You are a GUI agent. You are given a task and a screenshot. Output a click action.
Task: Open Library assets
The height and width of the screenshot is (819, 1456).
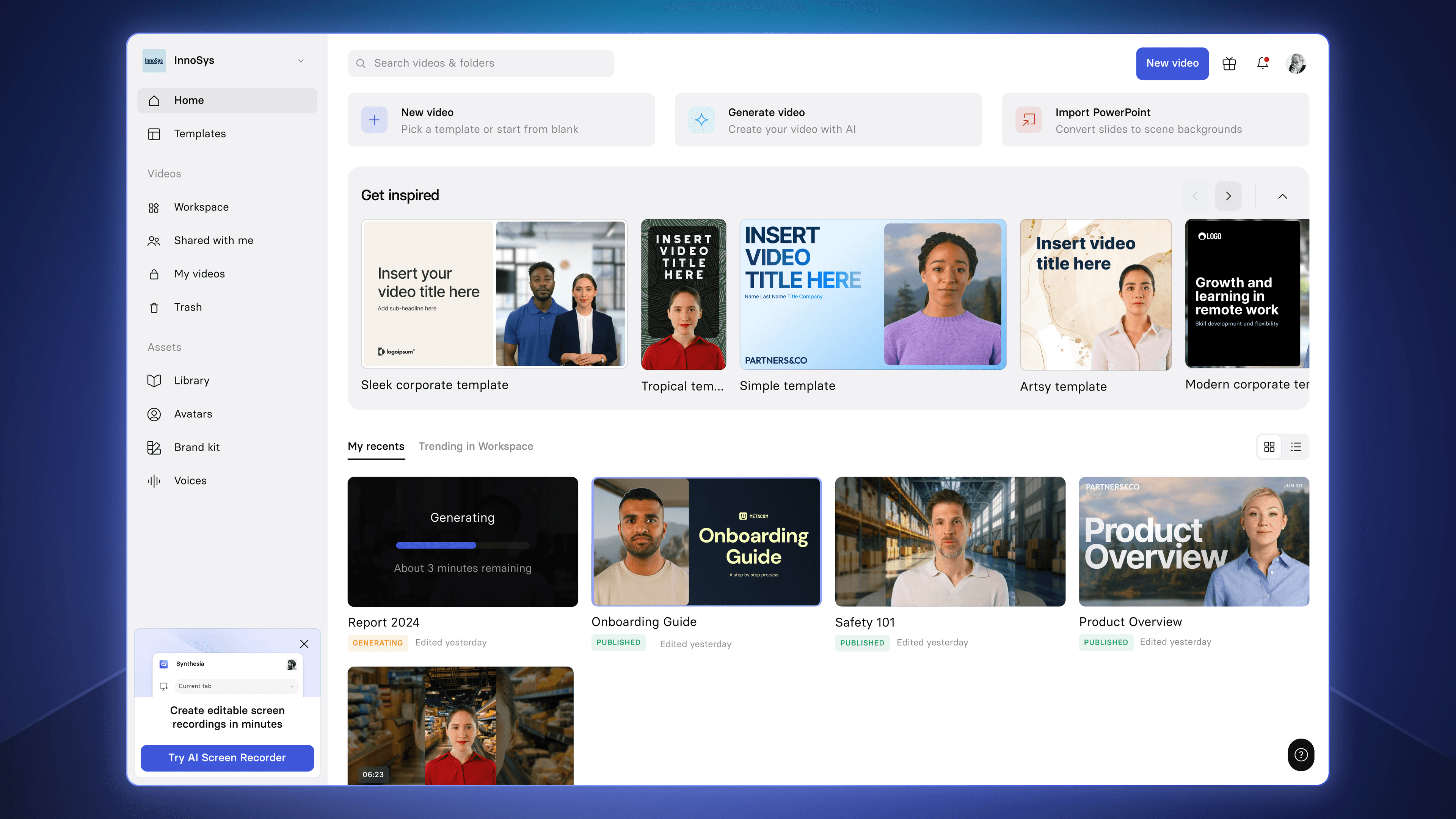(191, 380)
